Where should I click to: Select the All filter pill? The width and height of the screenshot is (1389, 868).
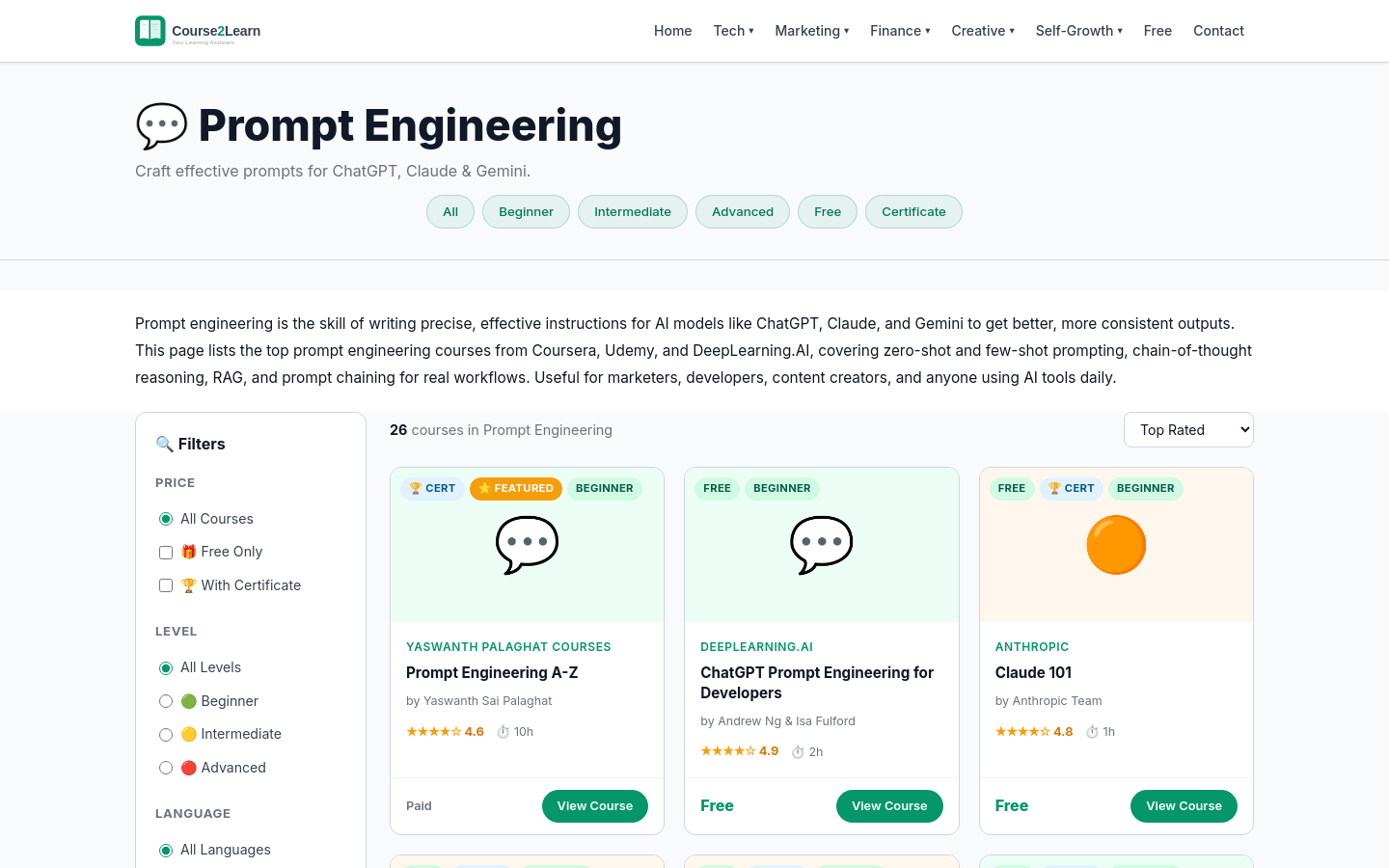(450, 212)
